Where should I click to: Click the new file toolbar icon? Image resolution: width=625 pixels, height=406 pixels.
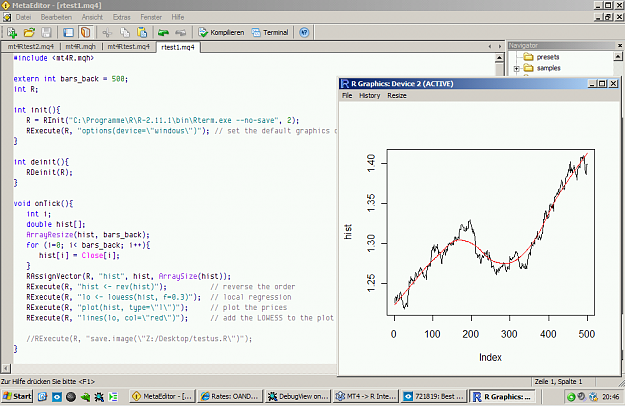click(12, 32)
